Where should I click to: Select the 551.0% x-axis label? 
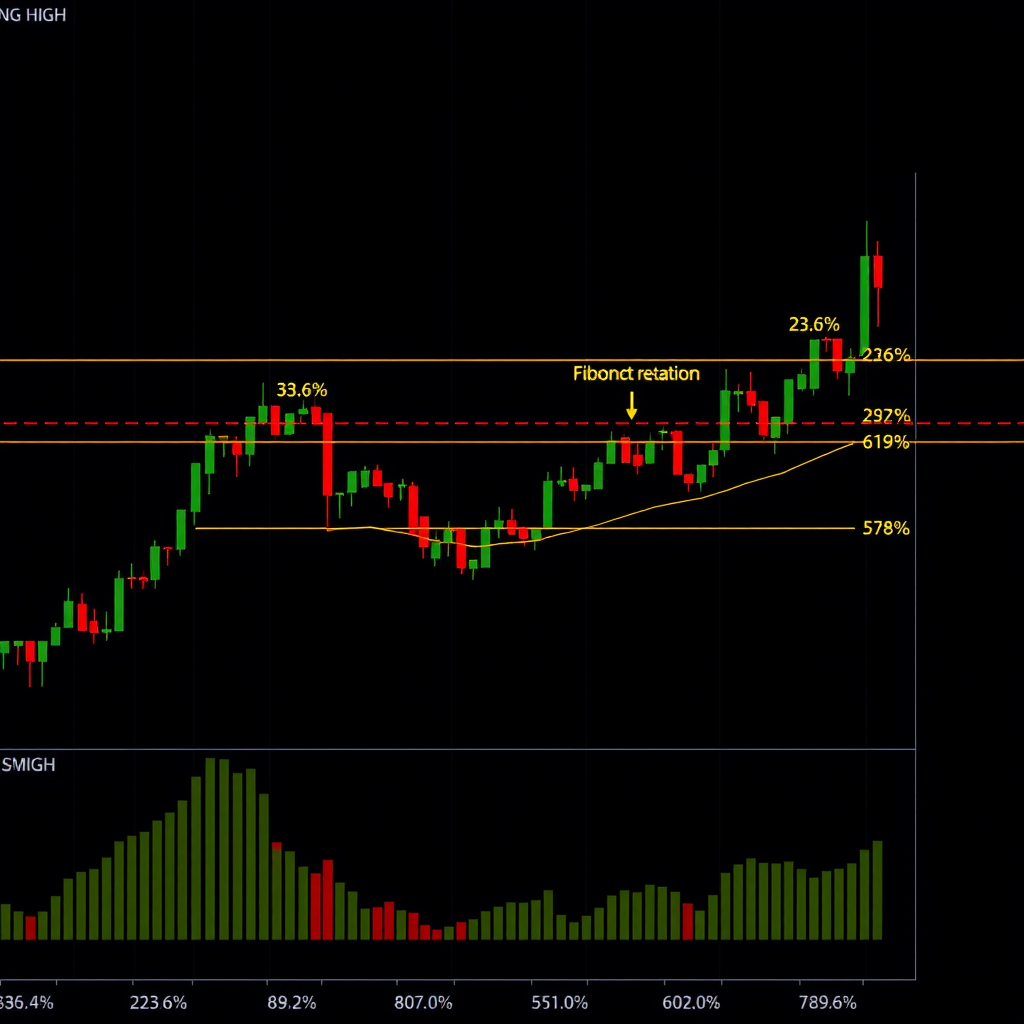pyautogui.click(x=560, y=1002)
